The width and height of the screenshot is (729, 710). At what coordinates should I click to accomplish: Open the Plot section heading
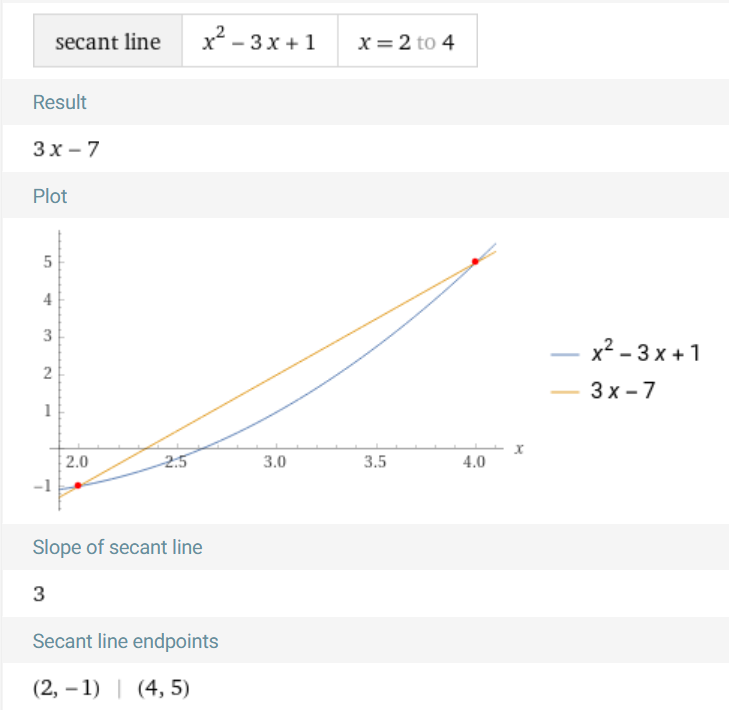click(50, 196)
